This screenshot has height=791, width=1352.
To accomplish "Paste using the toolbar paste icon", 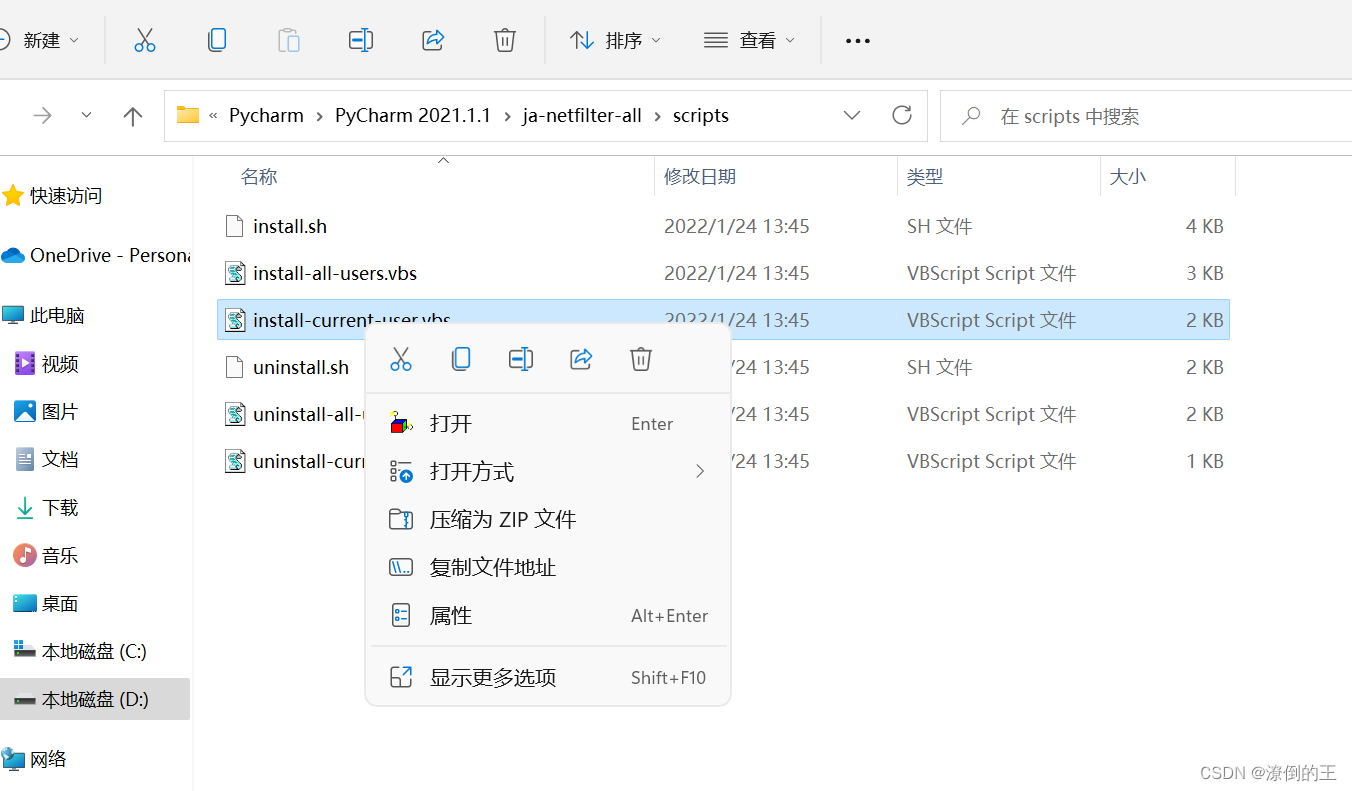I will pyautogui.click(x=288, y=40).
